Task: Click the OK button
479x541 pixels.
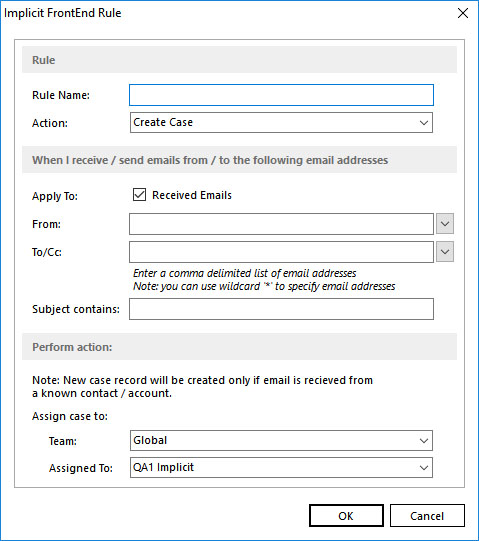Action: pos(346,516)
